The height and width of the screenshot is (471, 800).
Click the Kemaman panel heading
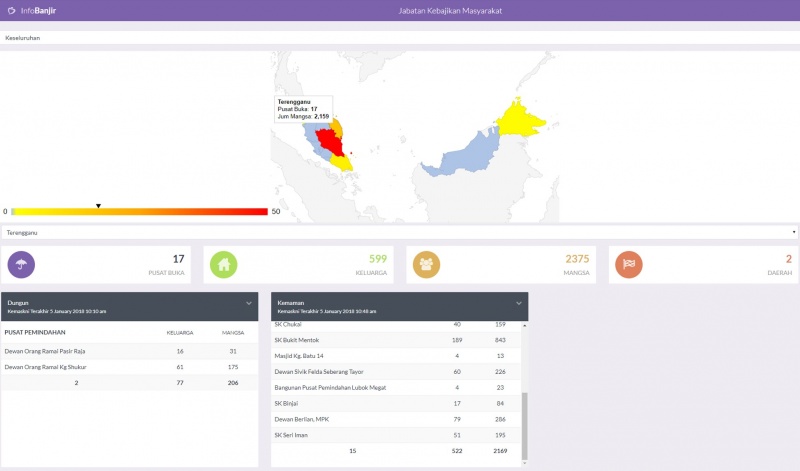point(290,303)
